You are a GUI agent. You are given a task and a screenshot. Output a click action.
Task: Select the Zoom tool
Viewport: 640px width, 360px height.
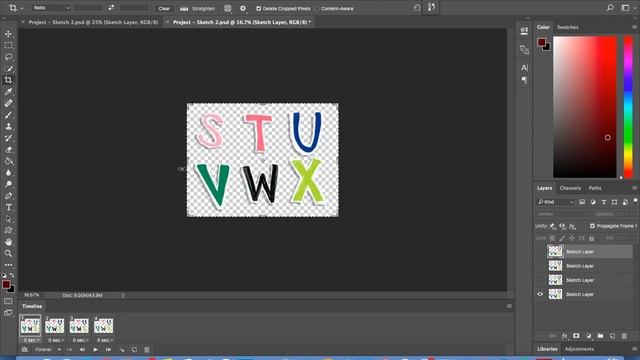pos(8,253)
